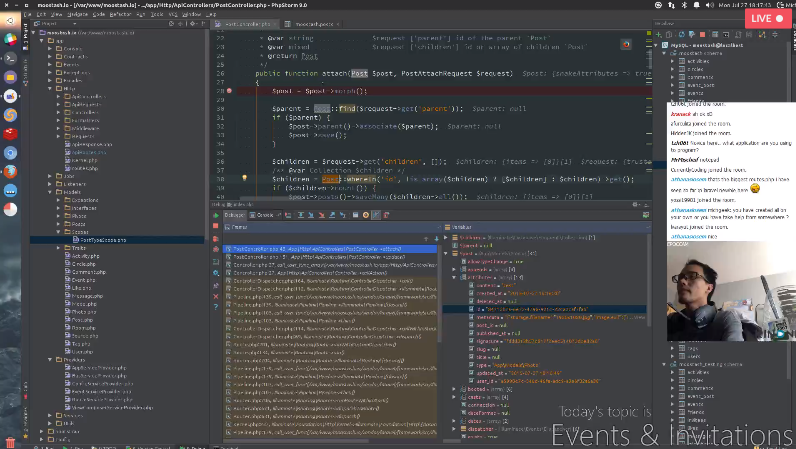The image size is (796, 449).
Task: Open Terminal from the dock
Action: [x=10, y=58]
